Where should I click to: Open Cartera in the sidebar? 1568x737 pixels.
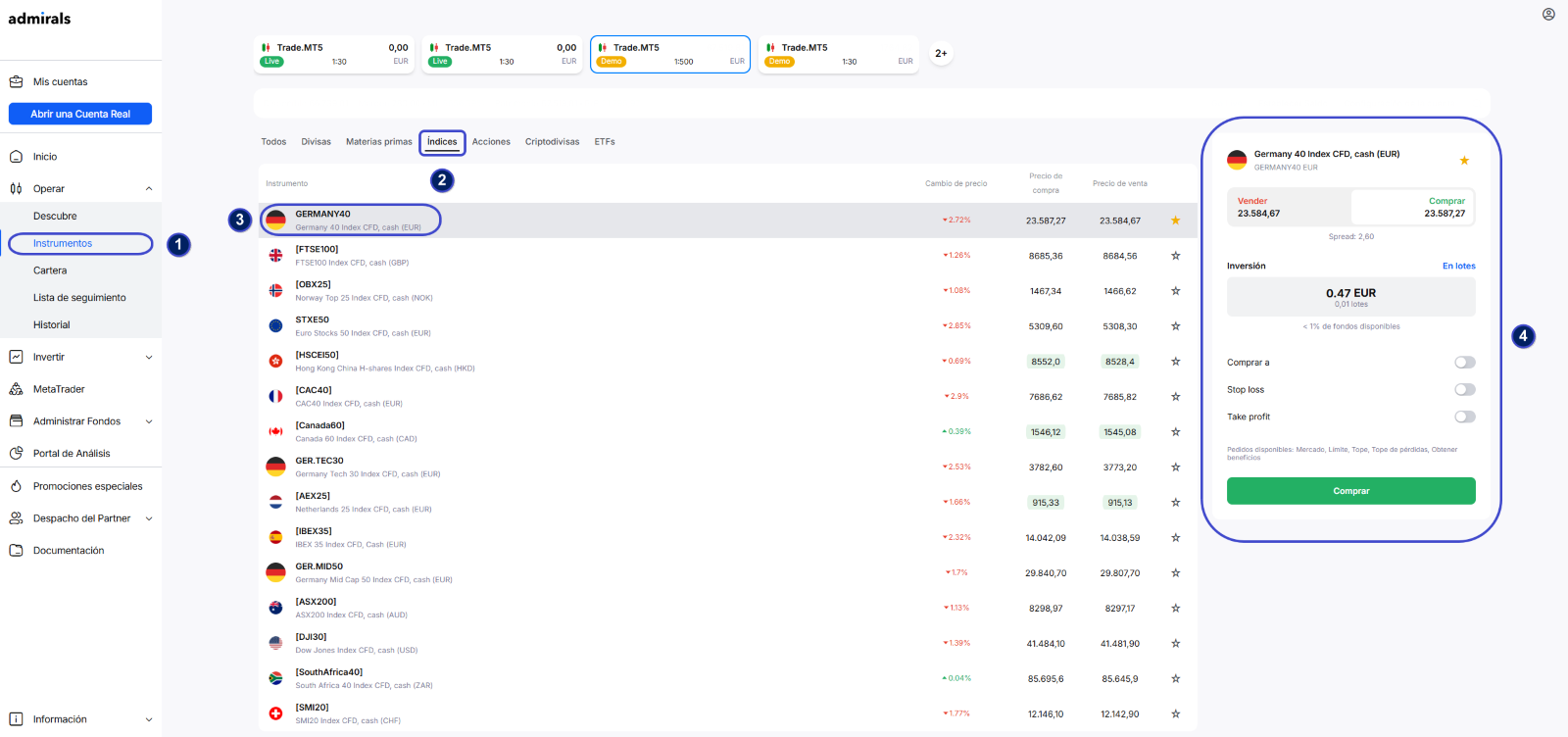point(50,270)
